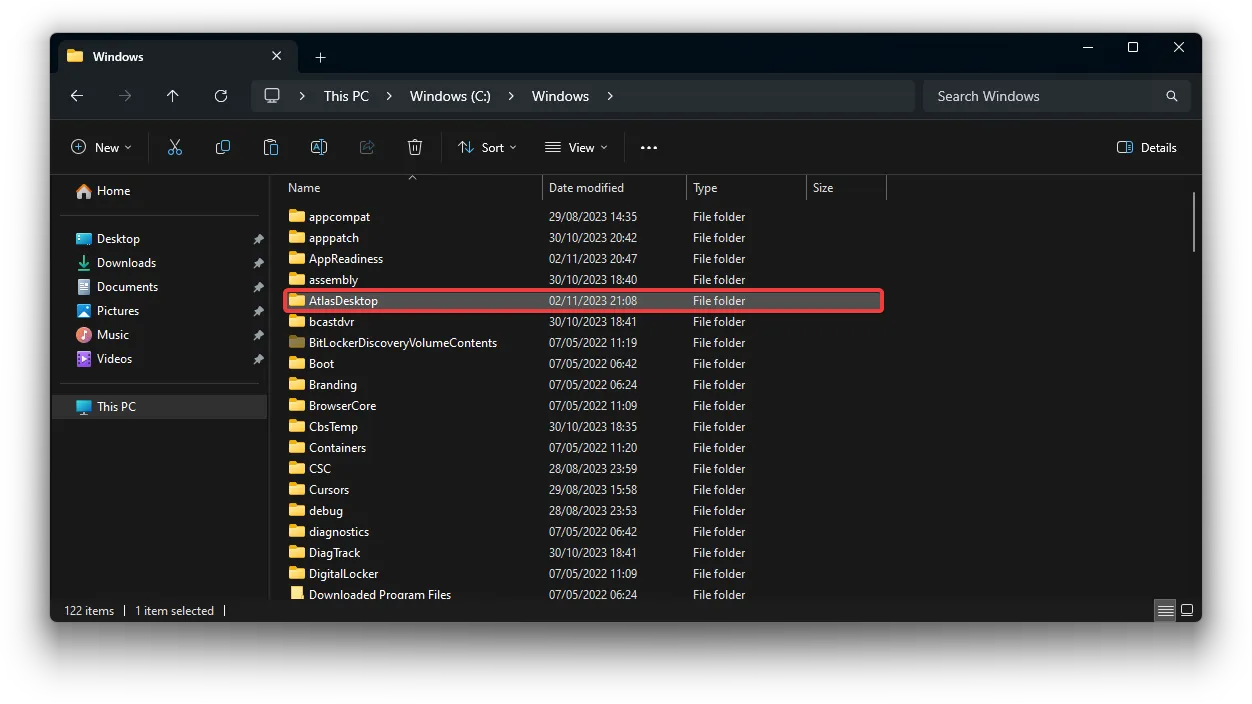Open the View options dropdown
This screenshot has width=1252, height=704.
click(x=576, y=147)
